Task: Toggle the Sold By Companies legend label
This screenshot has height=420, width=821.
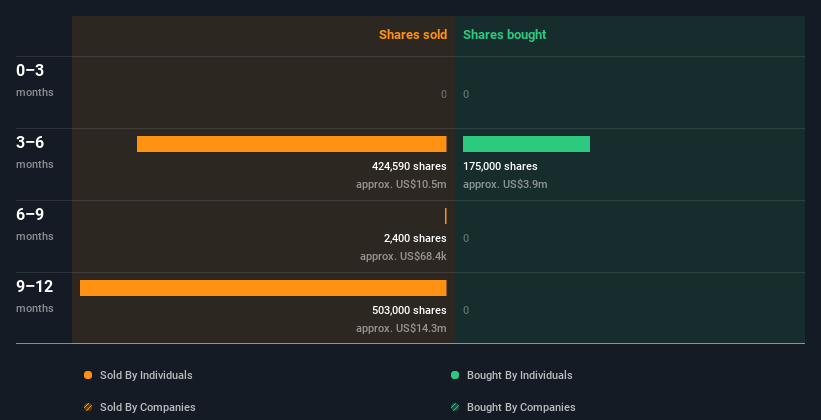Action: (148, 407)
